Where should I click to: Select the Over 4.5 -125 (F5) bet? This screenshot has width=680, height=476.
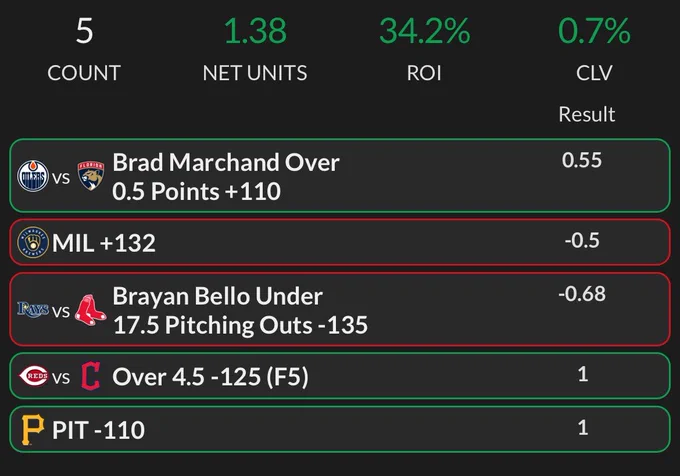pyautogui.click(x=340, y=376)
